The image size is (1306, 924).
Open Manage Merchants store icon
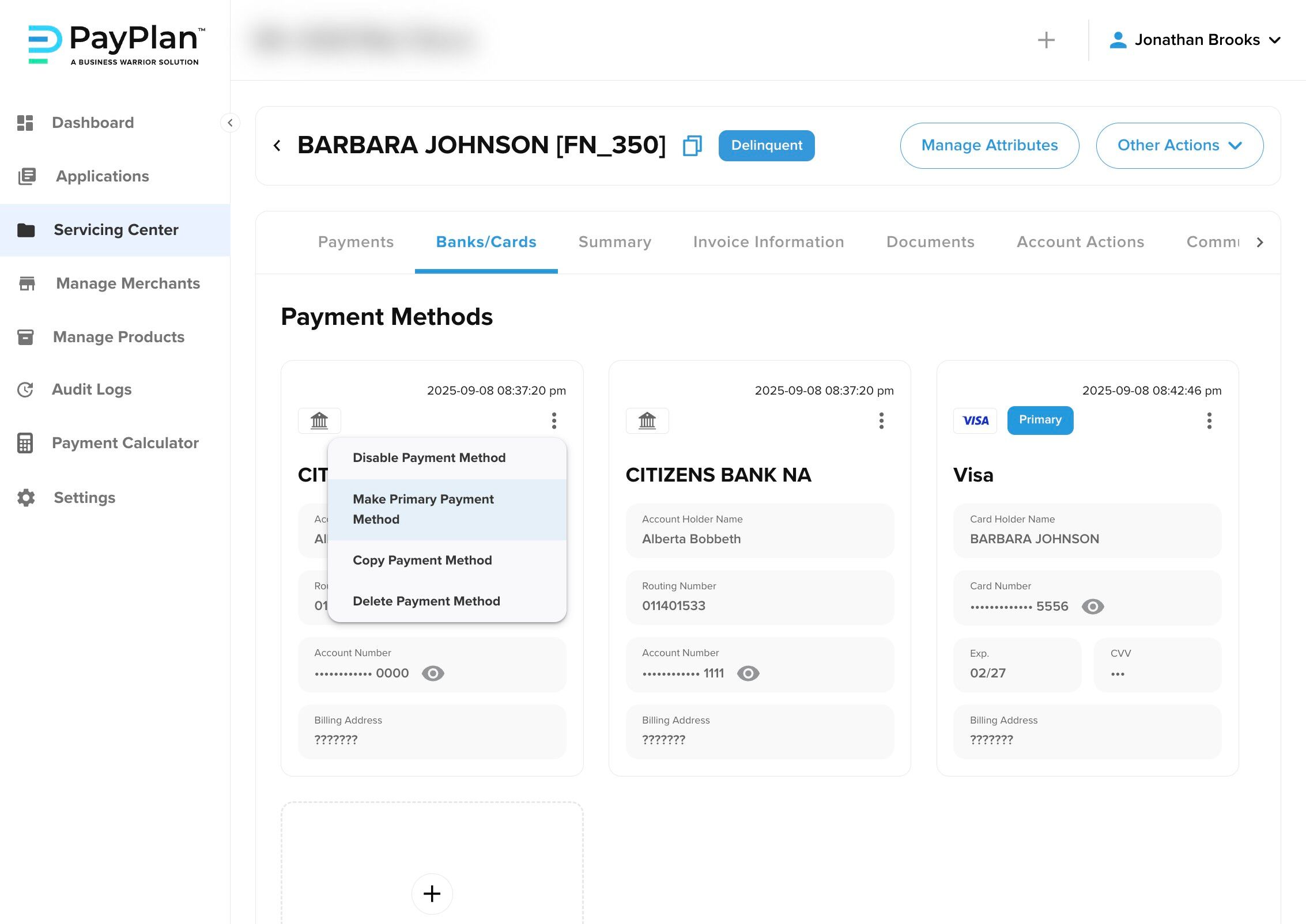pyautogui.click(x=27, y=283)
